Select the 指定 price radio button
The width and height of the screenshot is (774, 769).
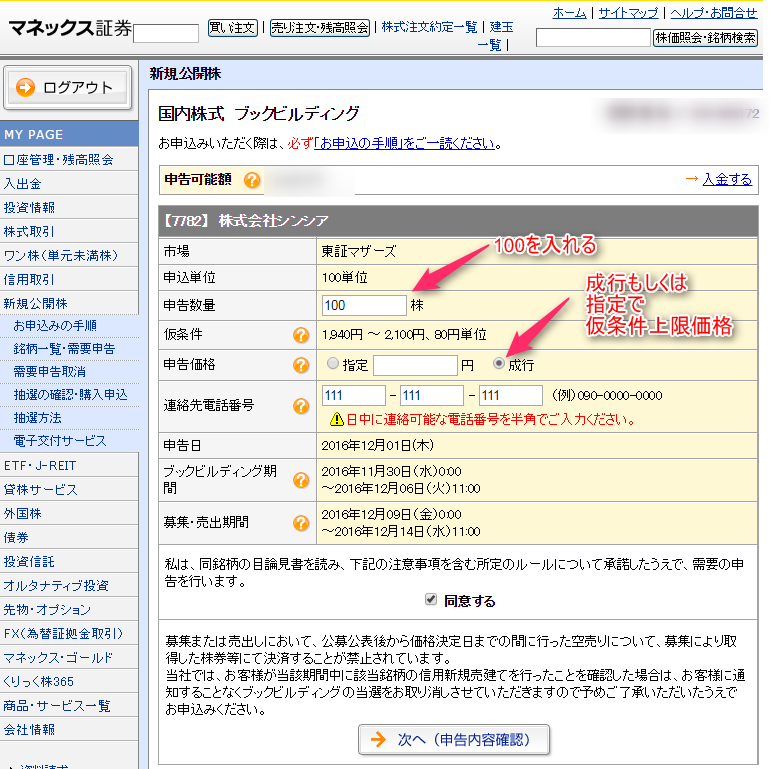tap(333, 364)
